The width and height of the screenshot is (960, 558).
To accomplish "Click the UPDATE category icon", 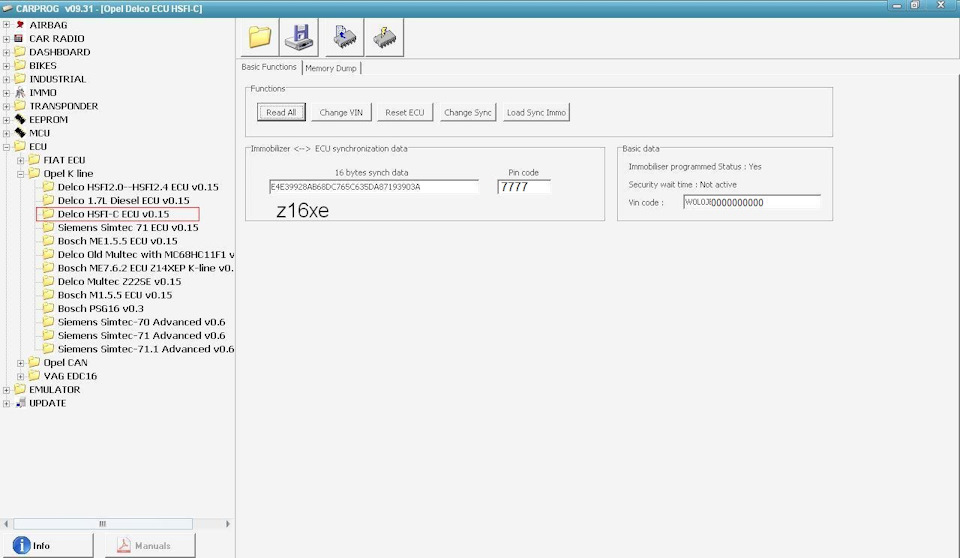I will click(x=20, y=403).
